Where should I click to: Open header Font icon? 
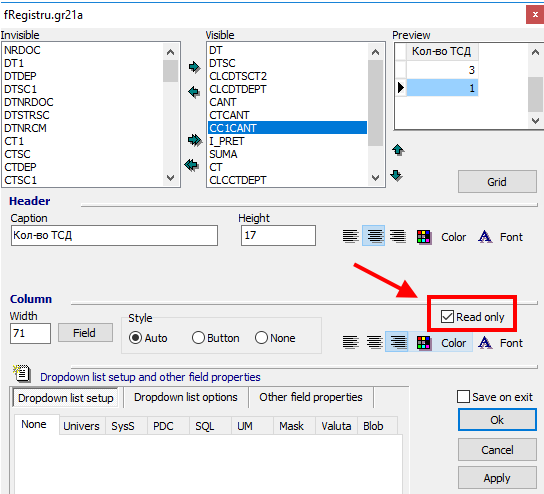tap(485, 237)
